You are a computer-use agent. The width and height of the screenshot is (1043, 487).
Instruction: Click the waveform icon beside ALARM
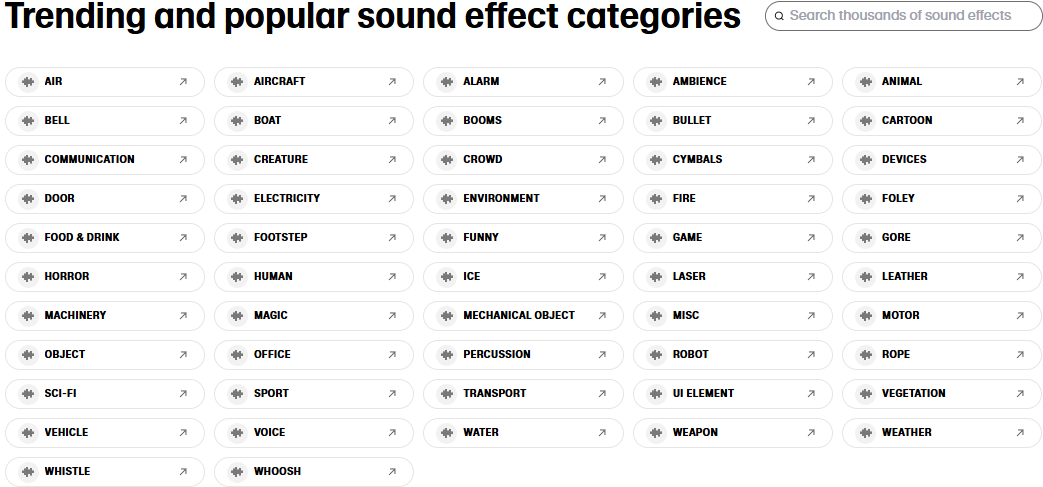(447, 82)
